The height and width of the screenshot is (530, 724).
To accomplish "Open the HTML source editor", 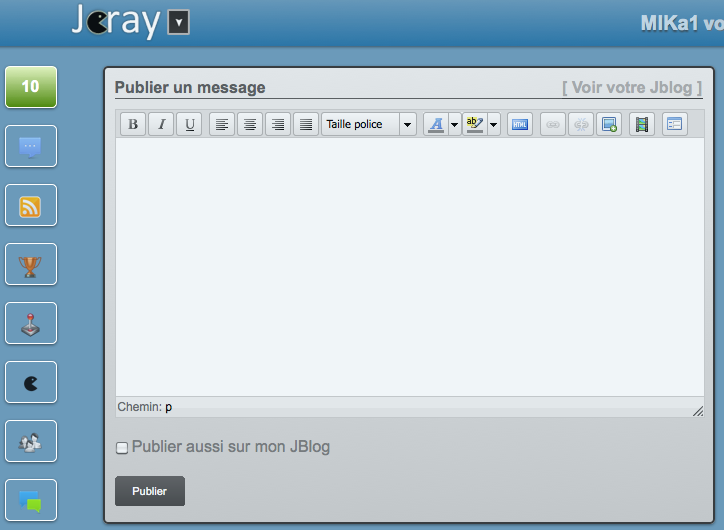I will point(520,124).
